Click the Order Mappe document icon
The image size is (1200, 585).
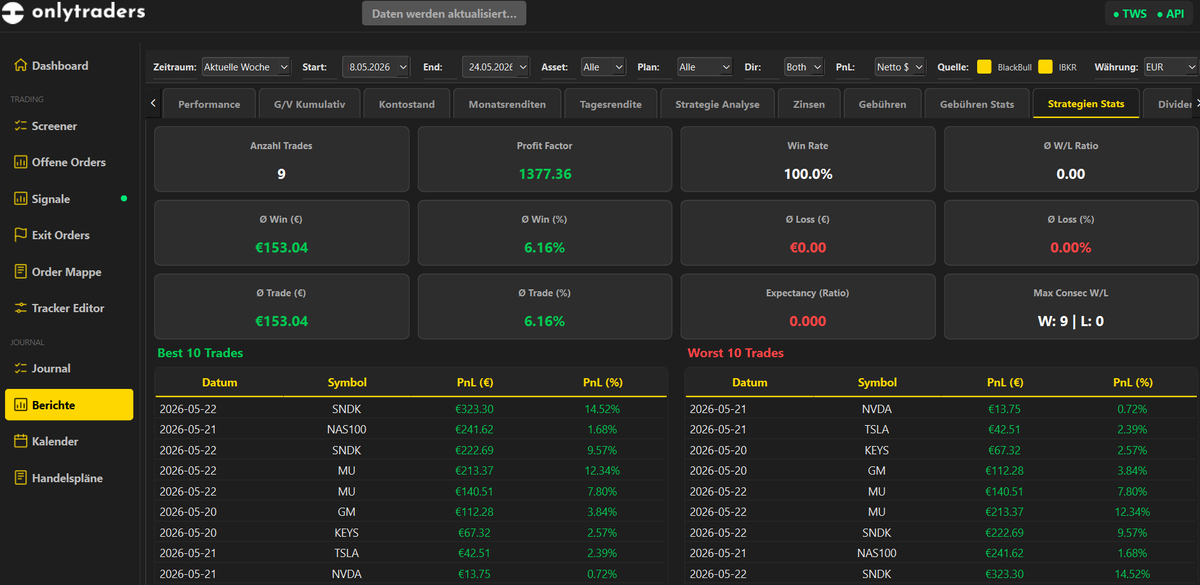[20, 272]
